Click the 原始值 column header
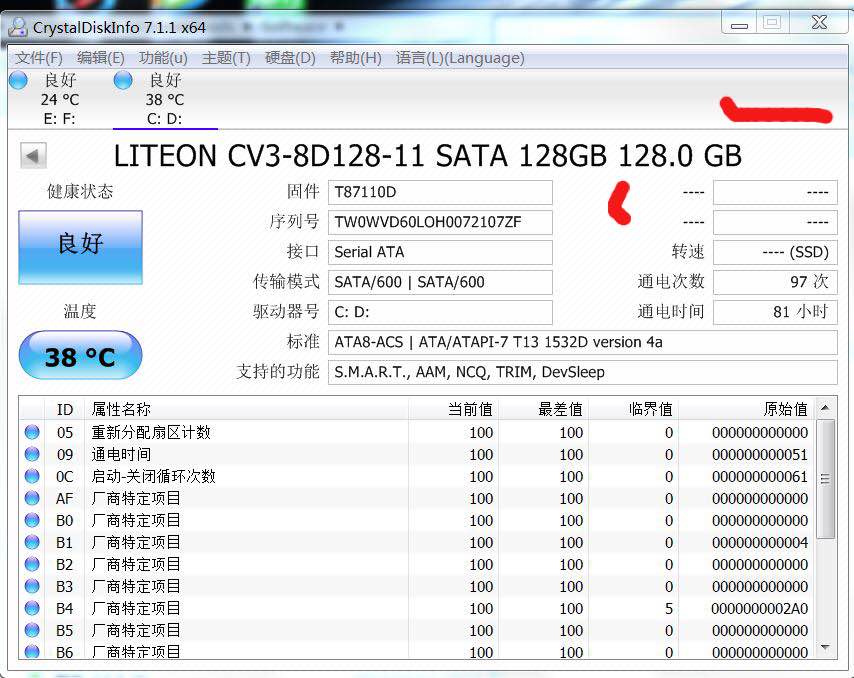This screenshot has width=854, height=678. (x=746, y=409)
